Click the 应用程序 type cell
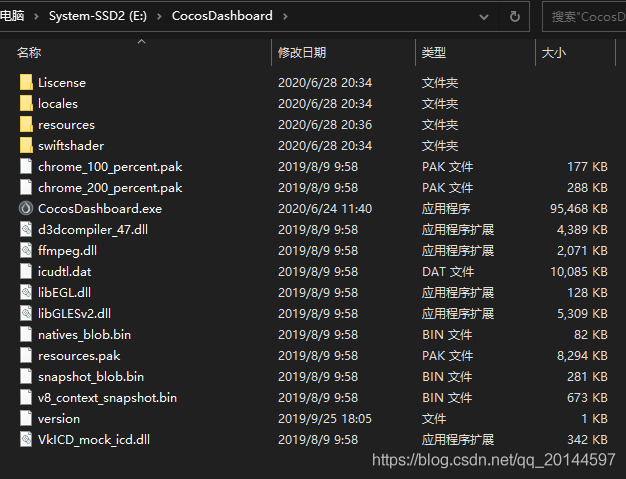 [446, 209]
